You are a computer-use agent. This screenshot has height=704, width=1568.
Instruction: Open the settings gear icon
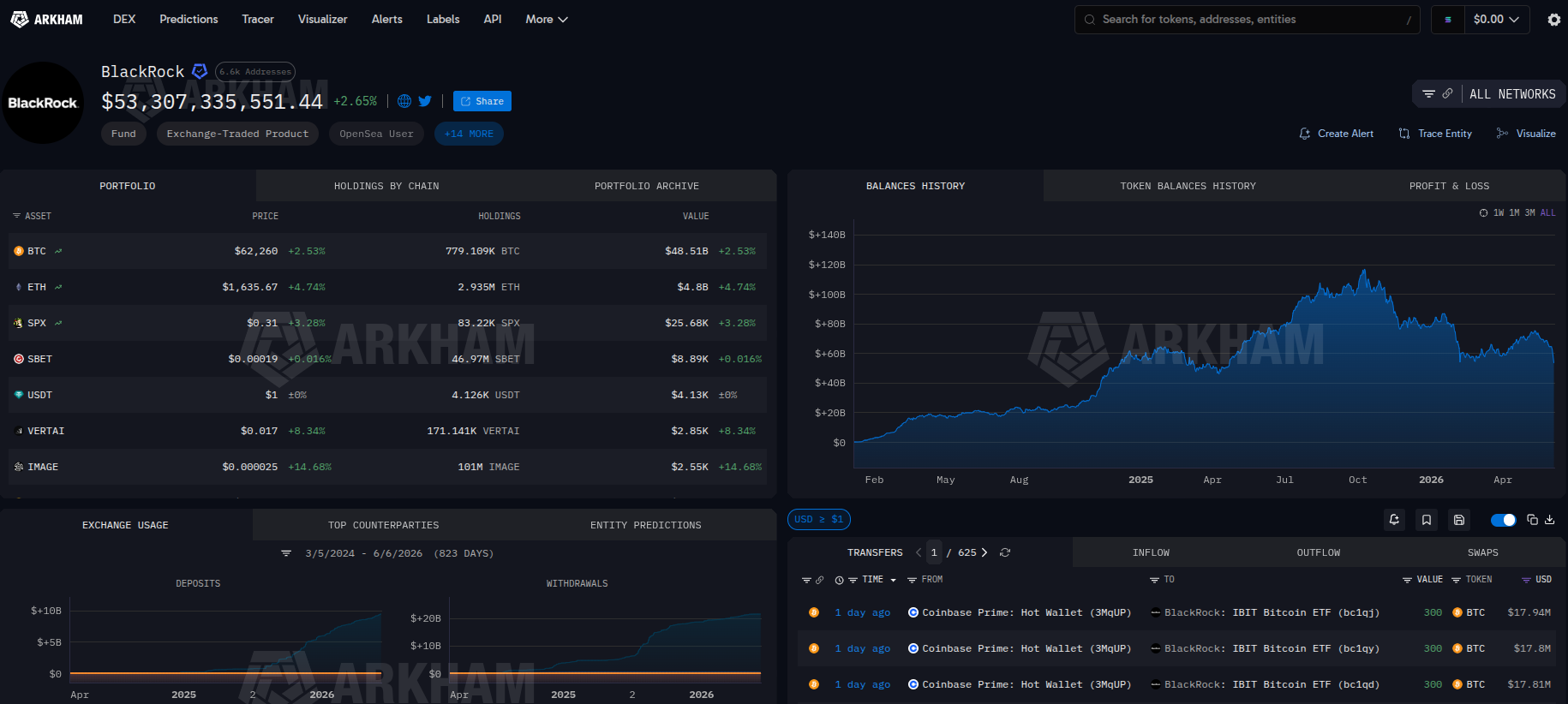tap(1553, 20)
